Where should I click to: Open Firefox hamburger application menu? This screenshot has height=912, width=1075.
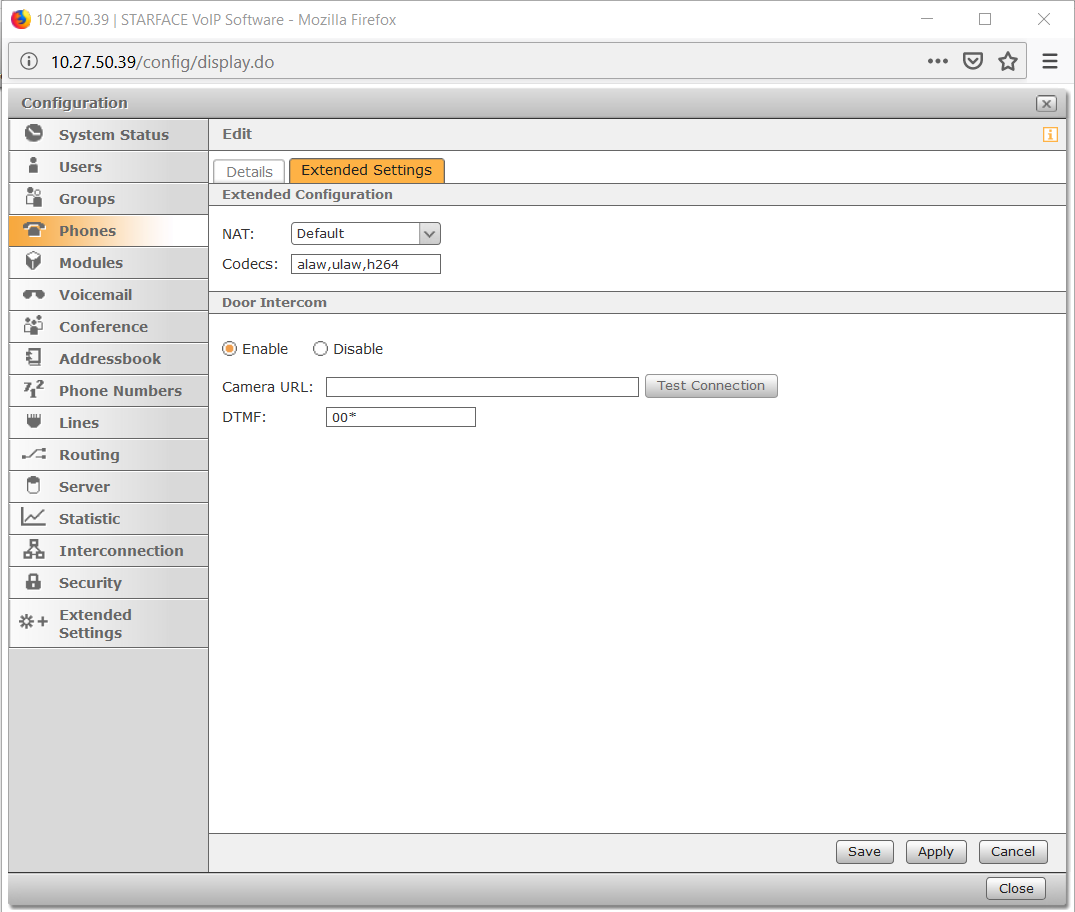[1050, 62]
